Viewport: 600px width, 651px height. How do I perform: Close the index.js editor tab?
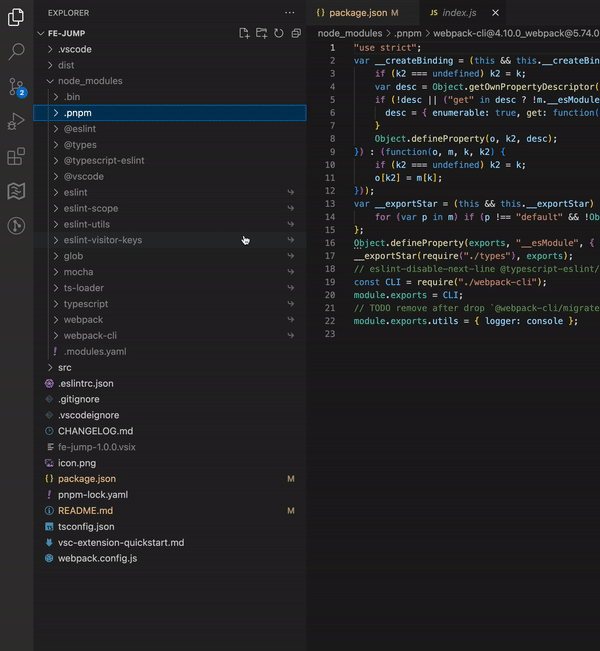coord(495,13)
